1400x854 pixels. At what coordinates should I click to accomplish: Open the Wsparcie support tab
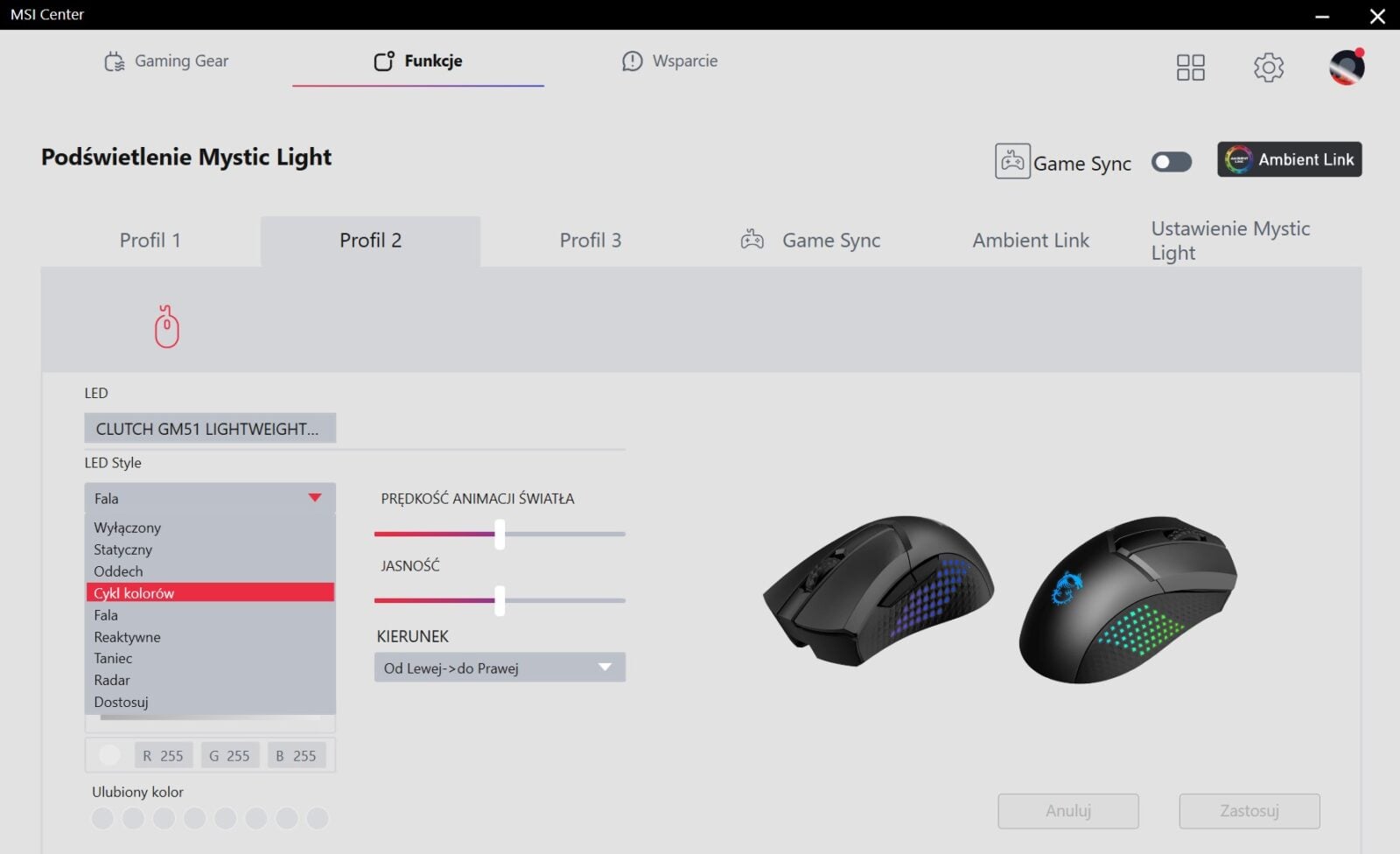coord(669,61)
